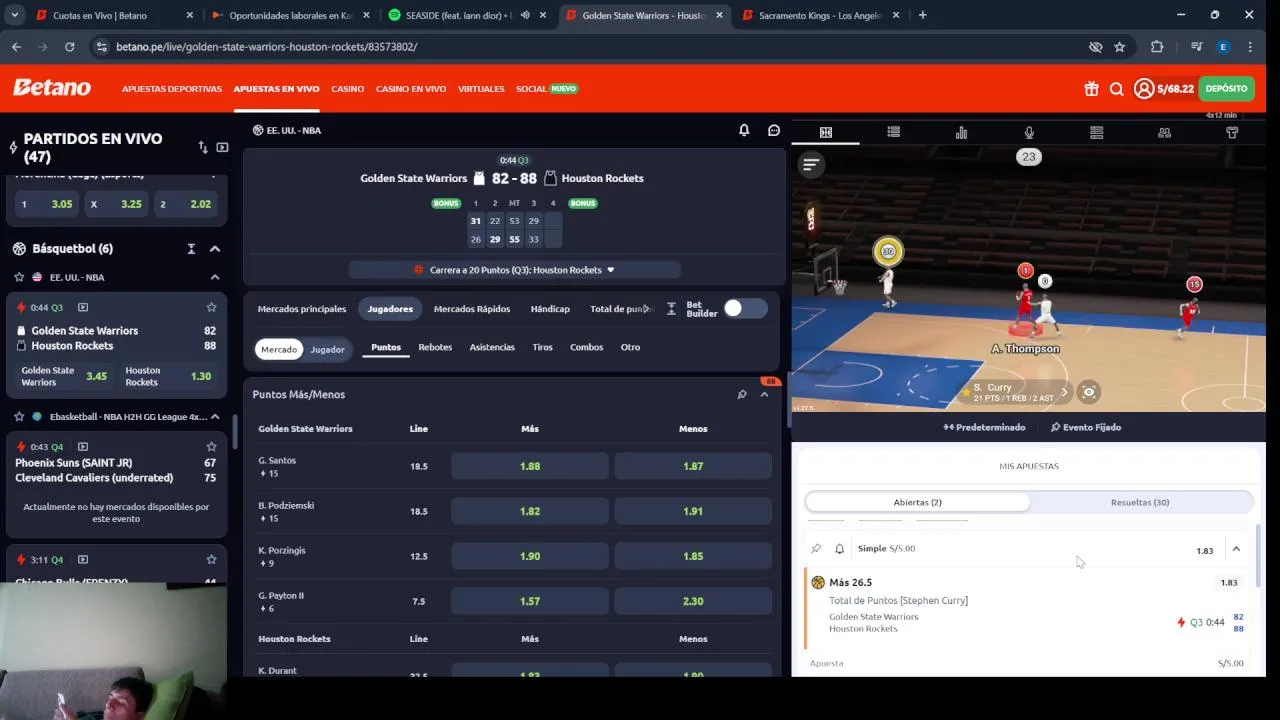Collapse the Puntos Más/Menos market
1280x720 pixels.
pos(764,395)
